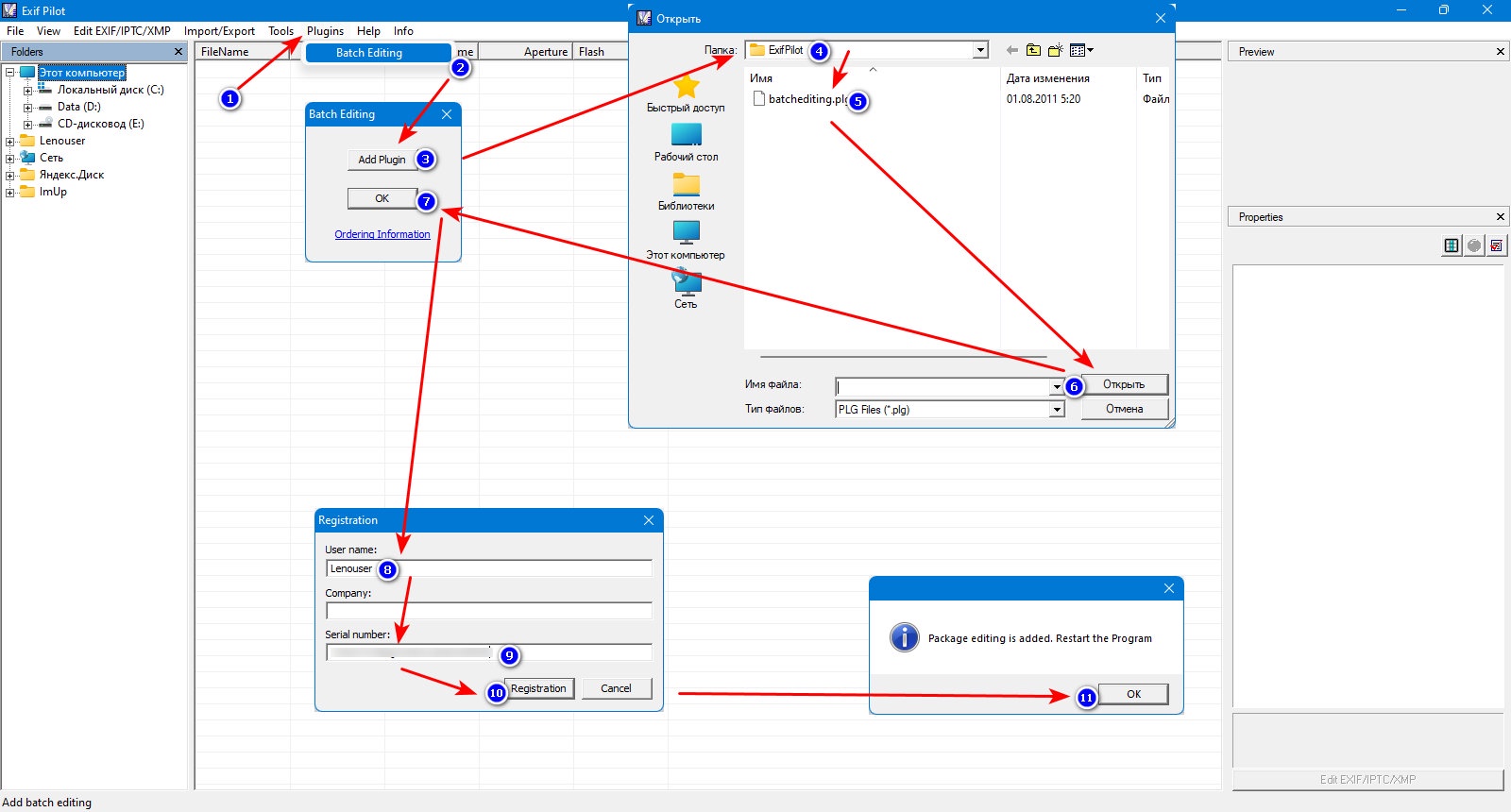Image resolution: width=1511 pixels, height=812 pixels.
Task: Click the Properties checklist icon
Action: tap(1497, 245)
